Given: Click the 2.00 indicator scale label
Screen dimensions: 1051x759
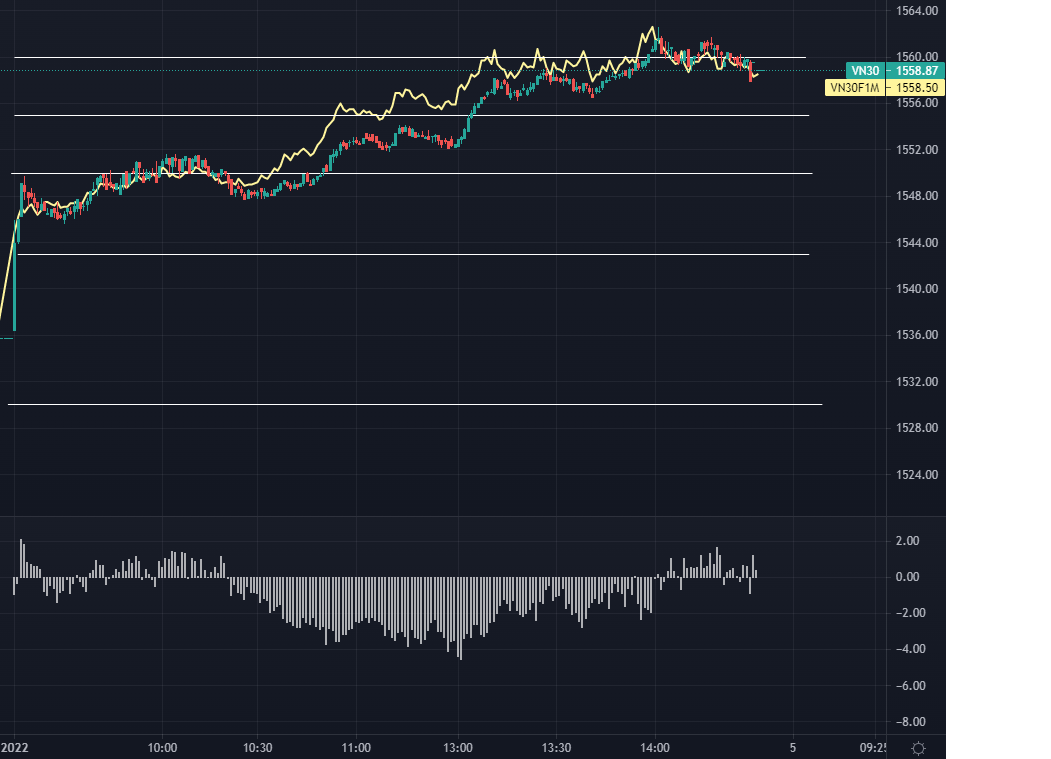Looking at the screenshot, I should (x=908, y=541).
